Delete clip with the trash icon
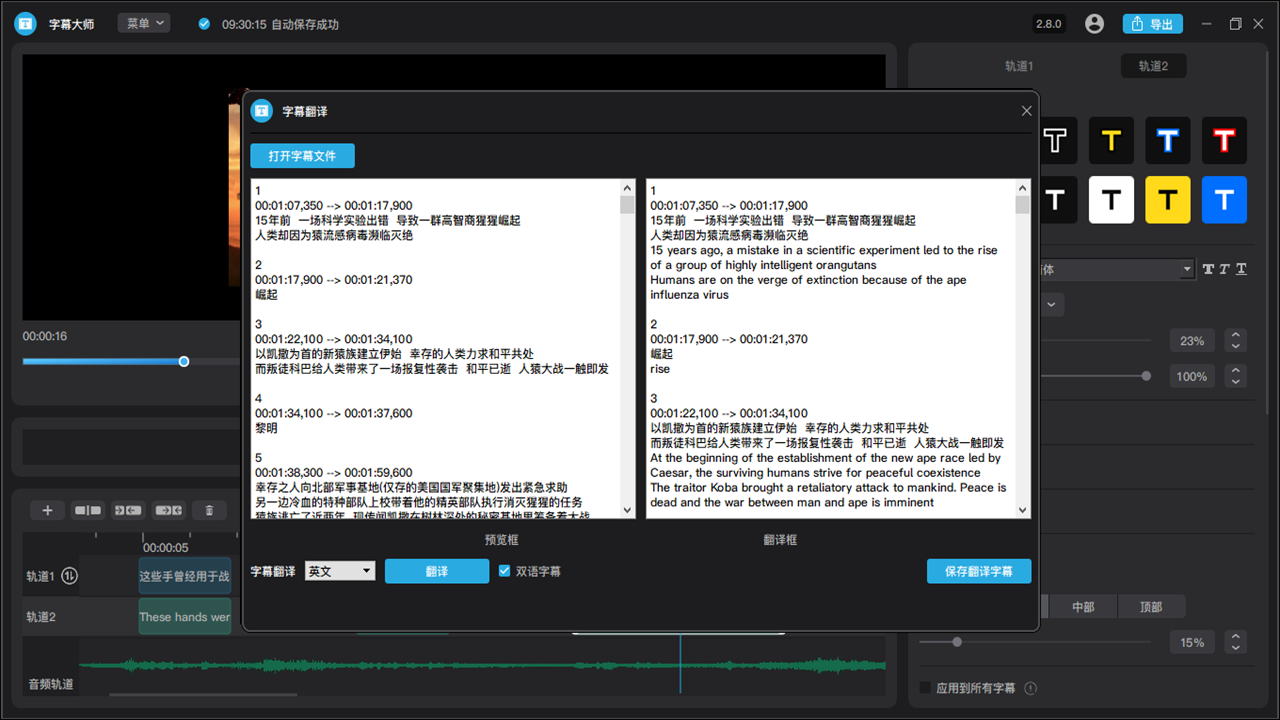Viewport: 1280px width, 720px height. click(209, 510)
